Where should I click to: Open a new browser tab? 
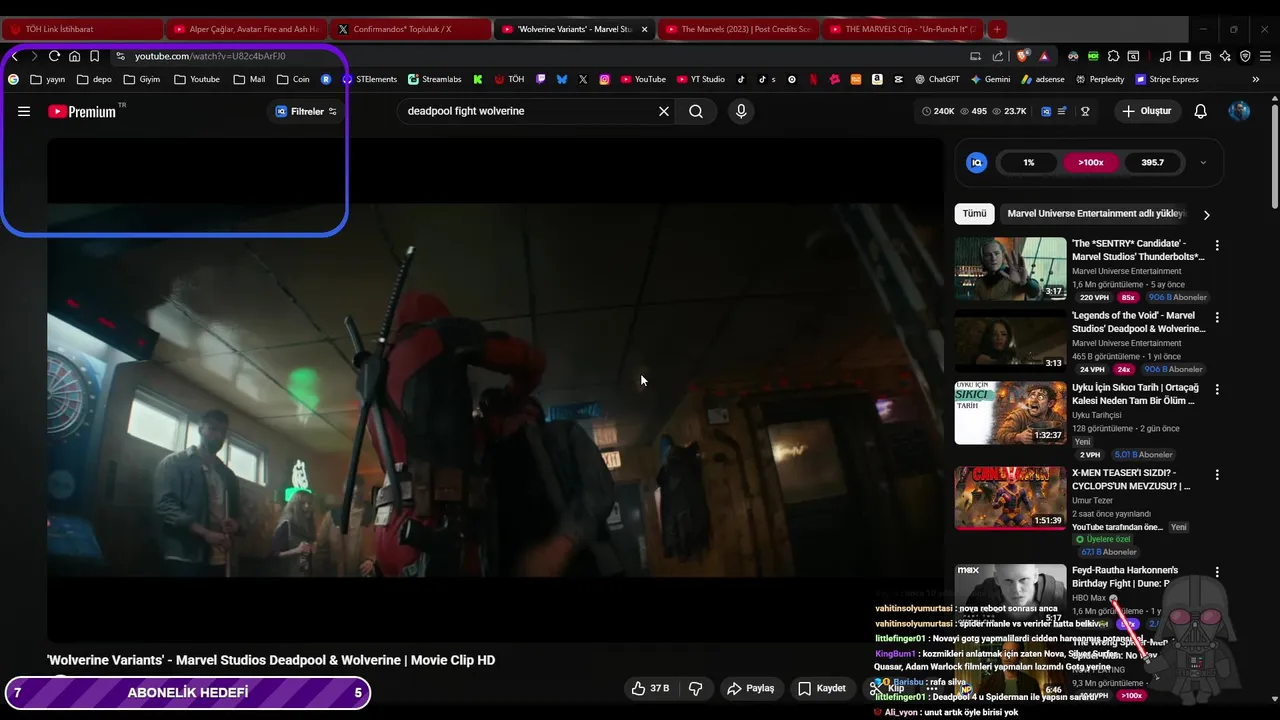tap(997, 29)
